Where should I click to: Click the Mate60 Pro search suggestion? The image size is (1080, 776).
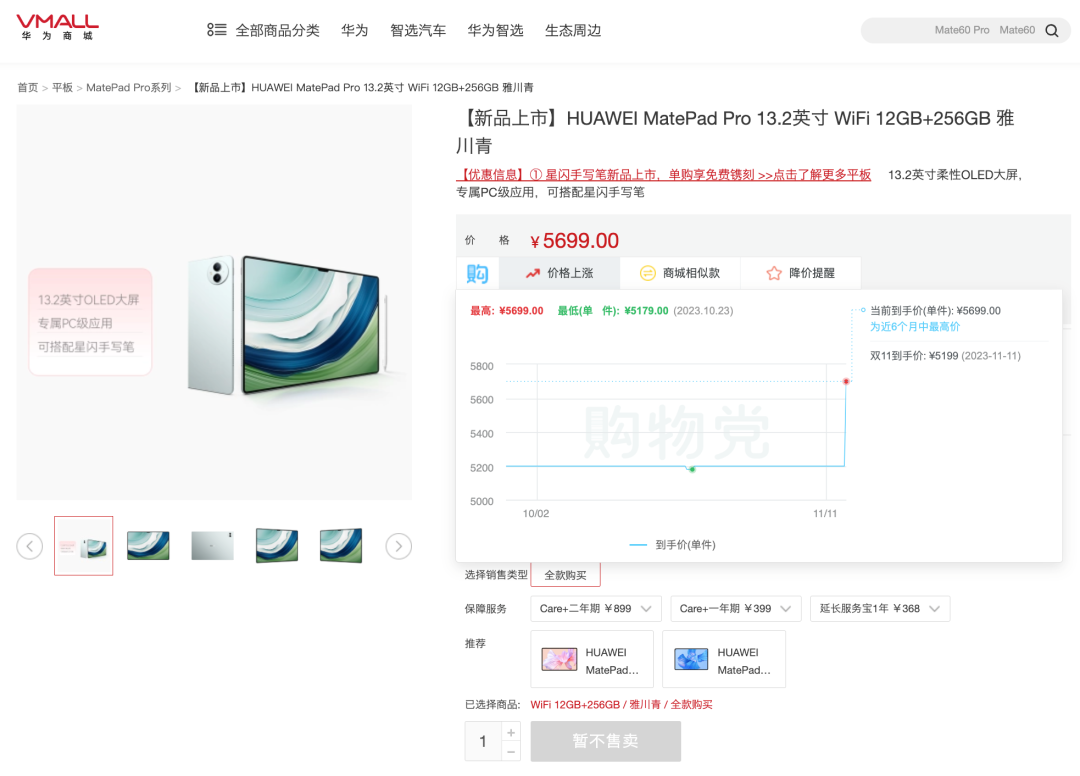point(962,30)
